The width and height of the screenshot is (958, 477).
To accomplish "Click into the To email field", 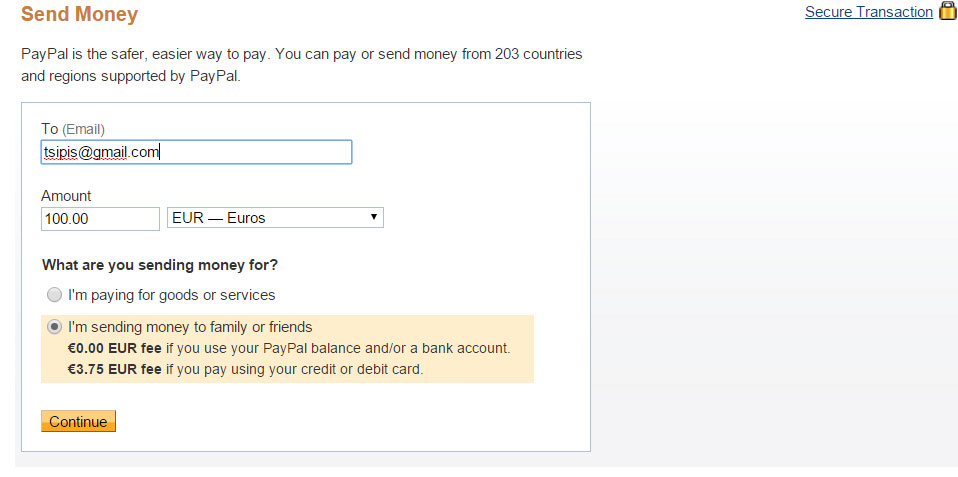I will [196, 152].
